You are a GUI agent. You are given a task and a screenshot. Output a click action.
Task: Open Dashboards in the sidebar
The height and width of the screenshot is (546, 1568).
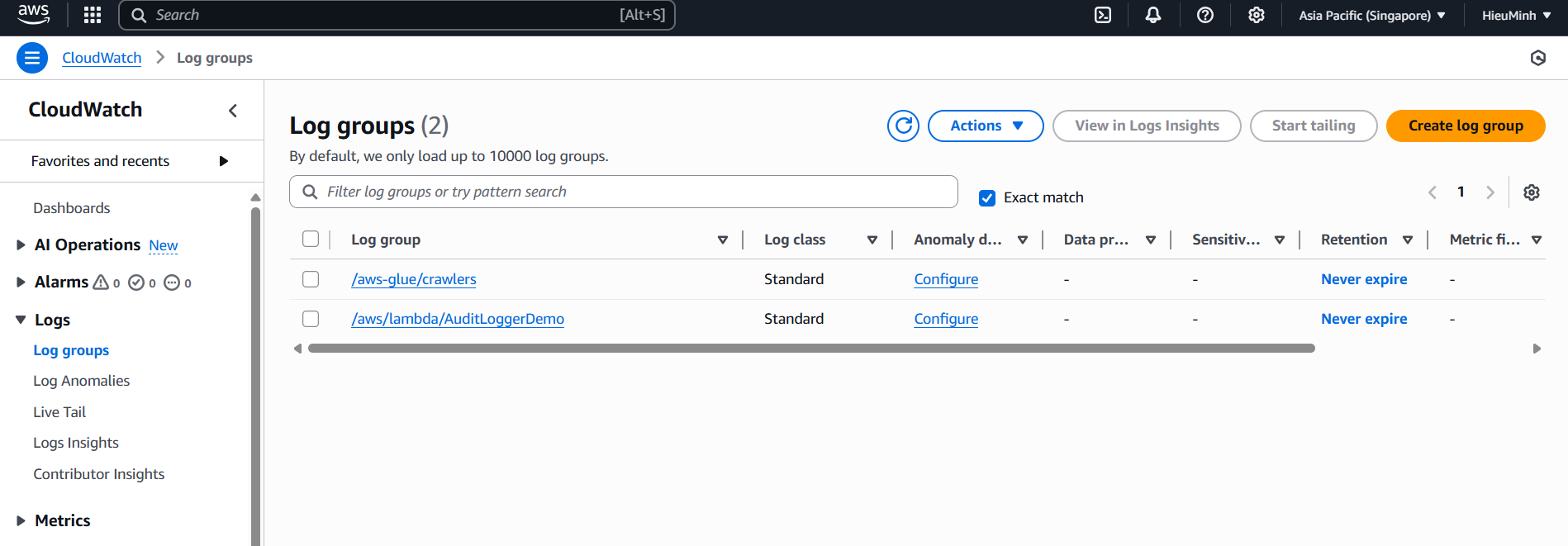point(72,208)
